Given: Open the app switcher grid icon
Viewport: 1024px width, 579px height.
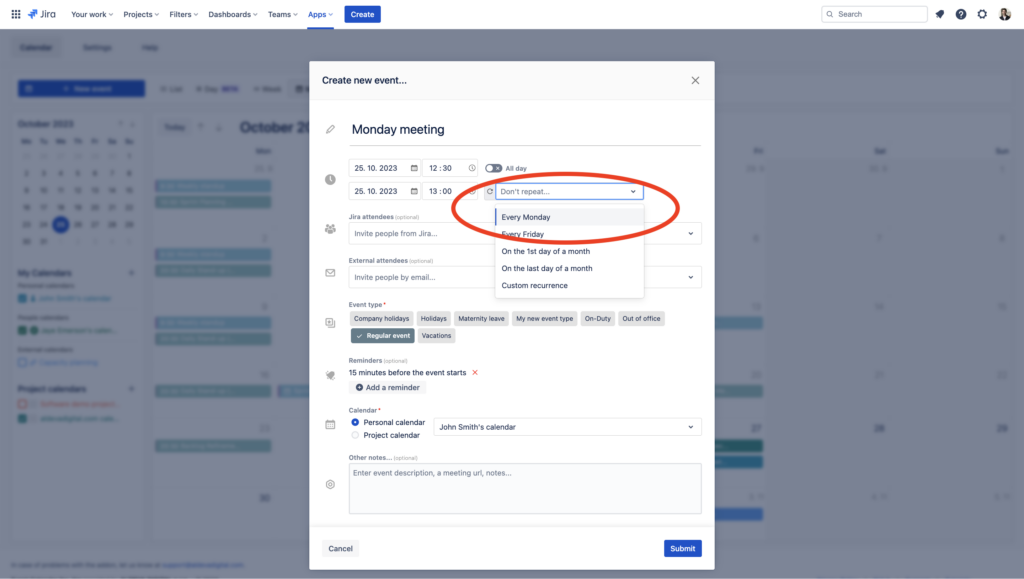Looking at the screenshot, I should pos(15,14).
